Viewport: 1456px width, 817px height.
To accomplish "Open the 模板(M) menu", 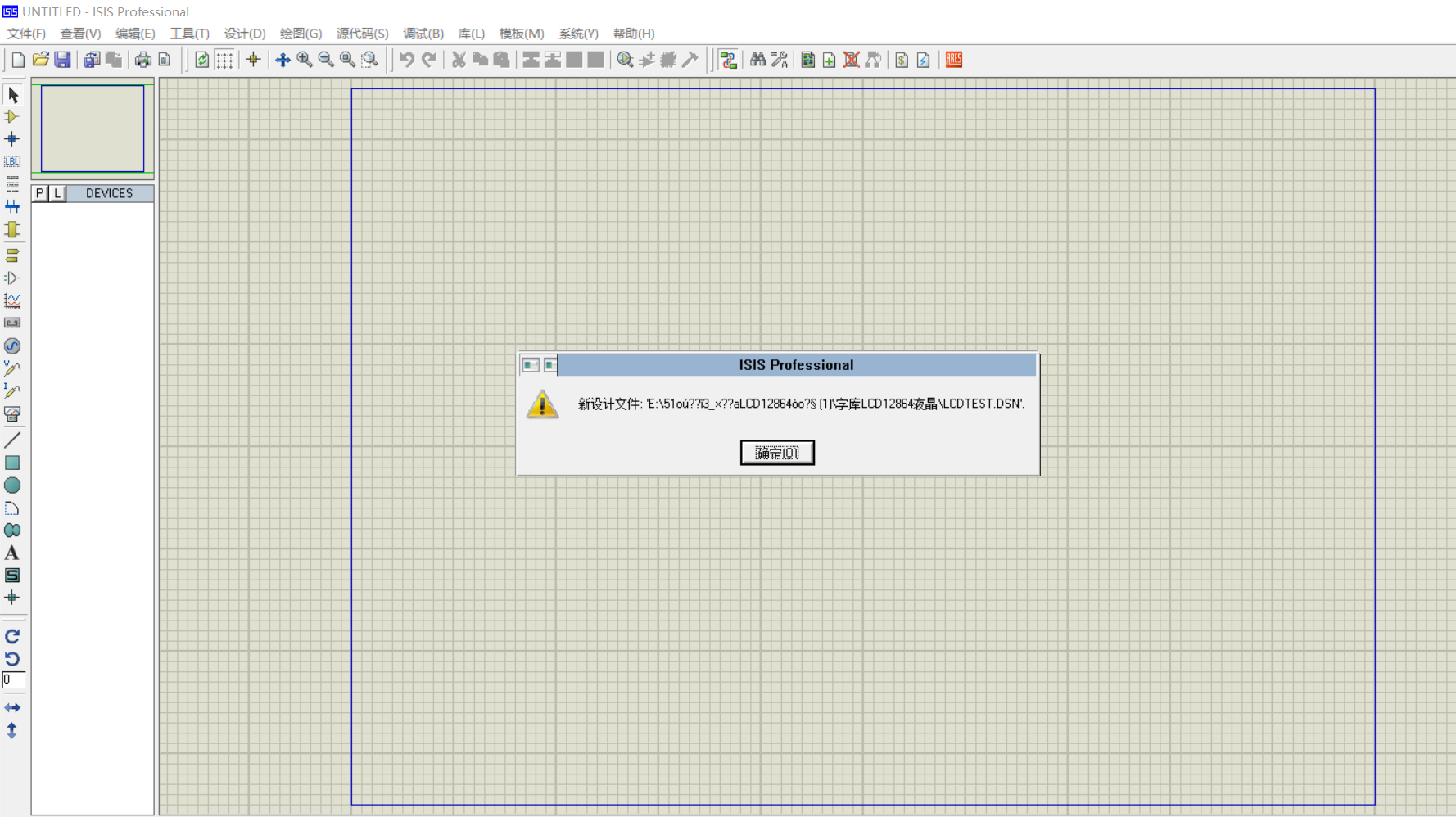I will [522, 34].
